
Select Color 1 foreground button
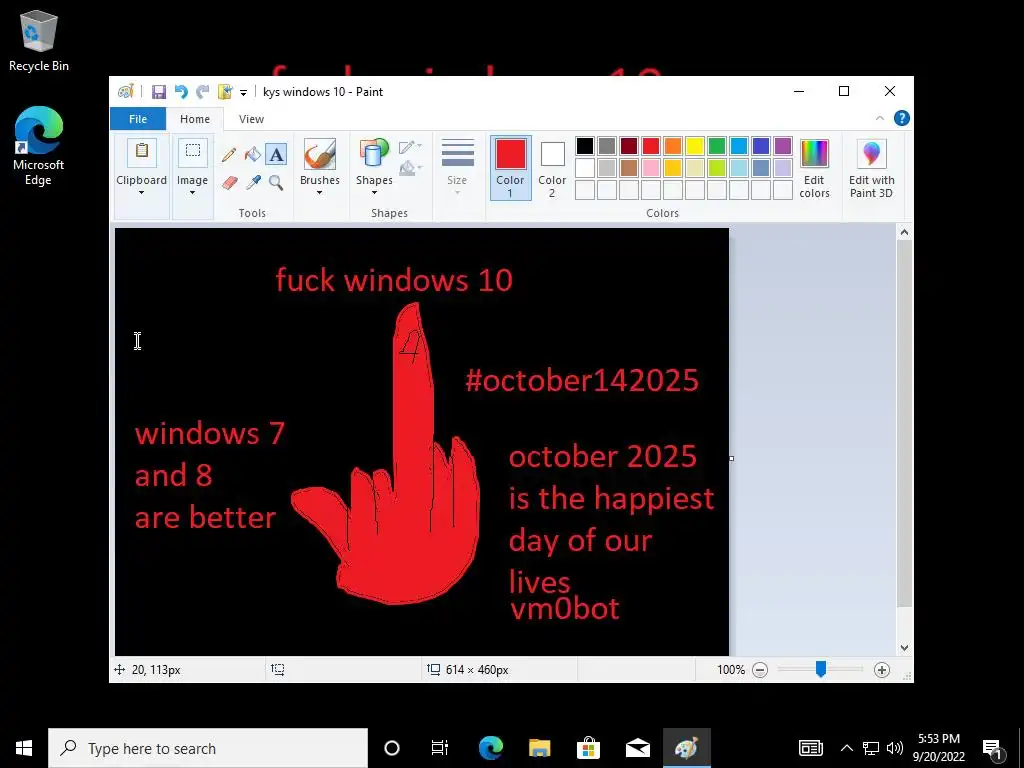pos(510,168)
